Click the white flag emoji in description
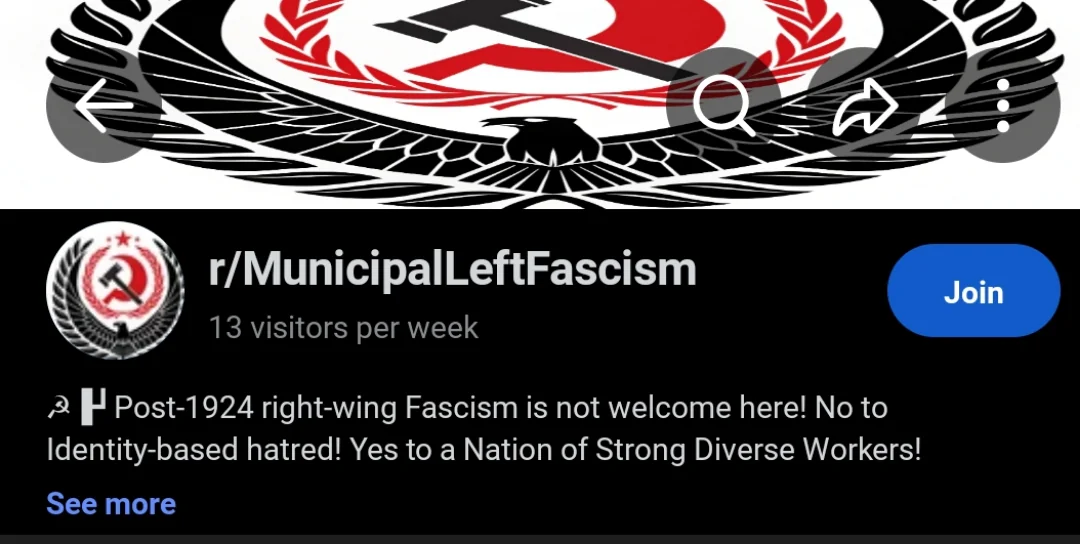 point(93,407)
